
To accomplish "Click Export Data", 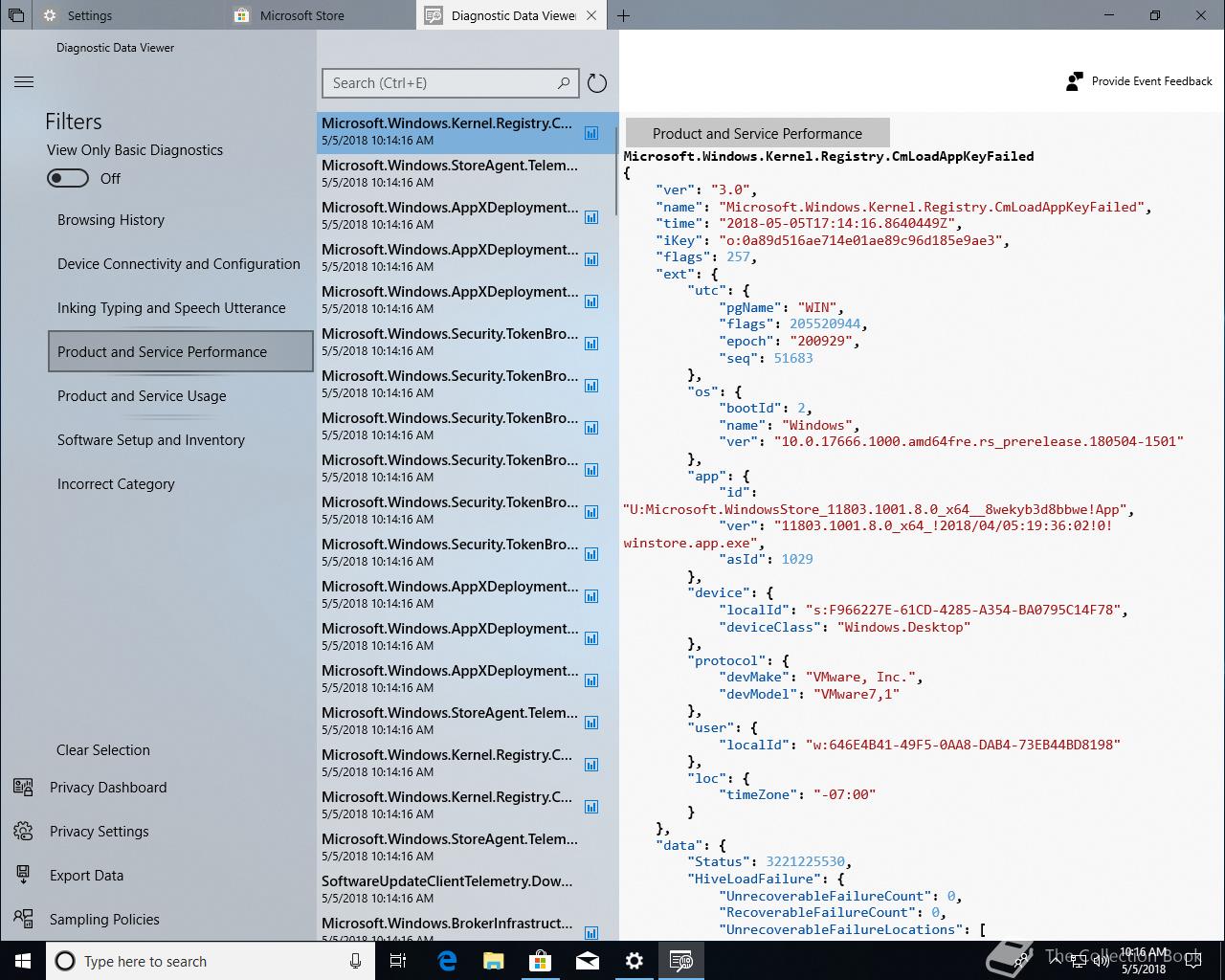I will tap(87, 876).
